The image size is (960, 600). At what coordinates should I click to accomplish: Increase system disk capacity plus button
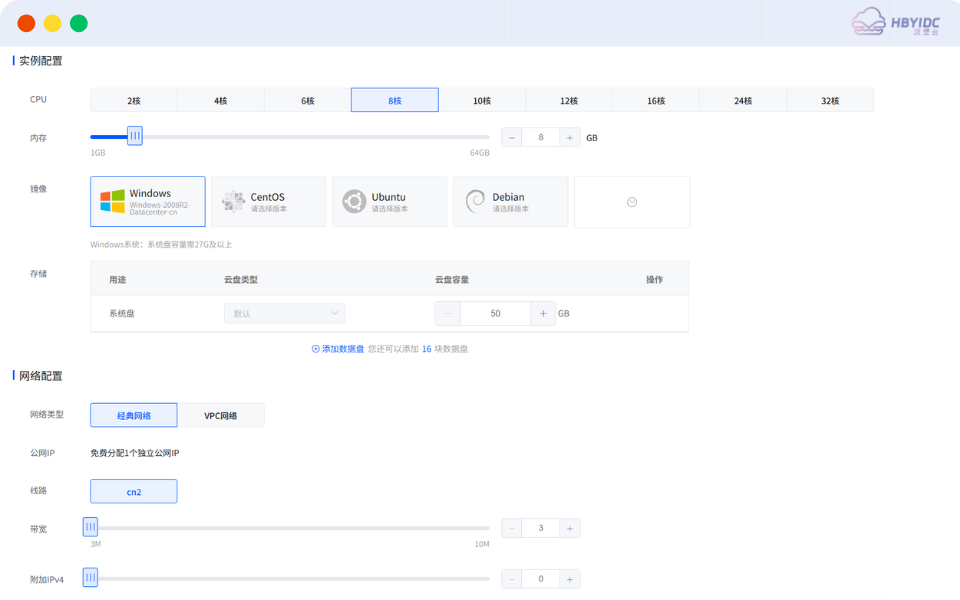(543, 313)
